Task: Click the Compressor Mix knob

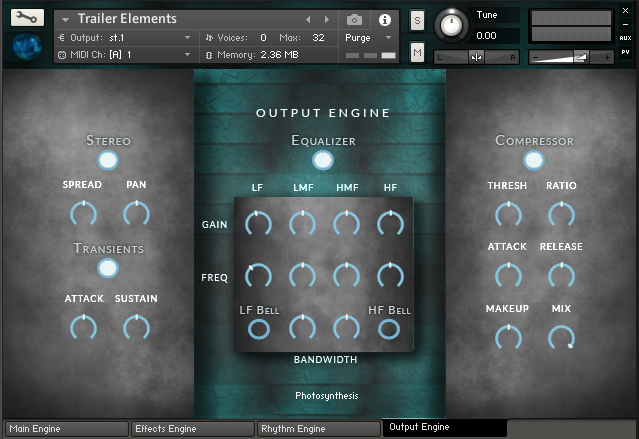Action: (561, 338)
